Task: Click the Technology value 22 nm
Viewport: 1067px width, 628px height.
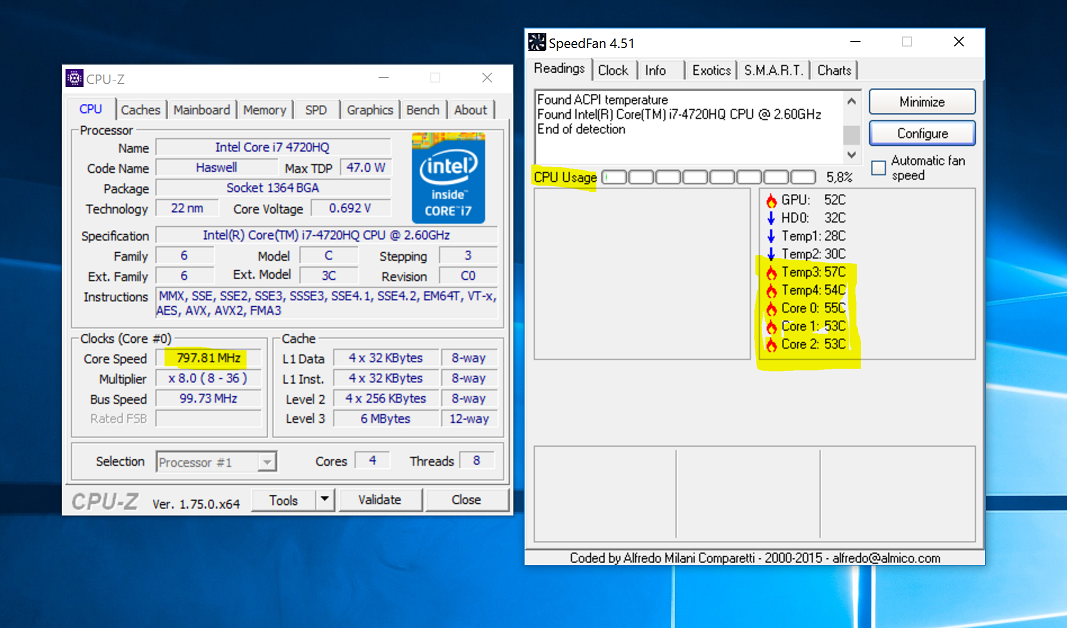Action: click(187, 208)
